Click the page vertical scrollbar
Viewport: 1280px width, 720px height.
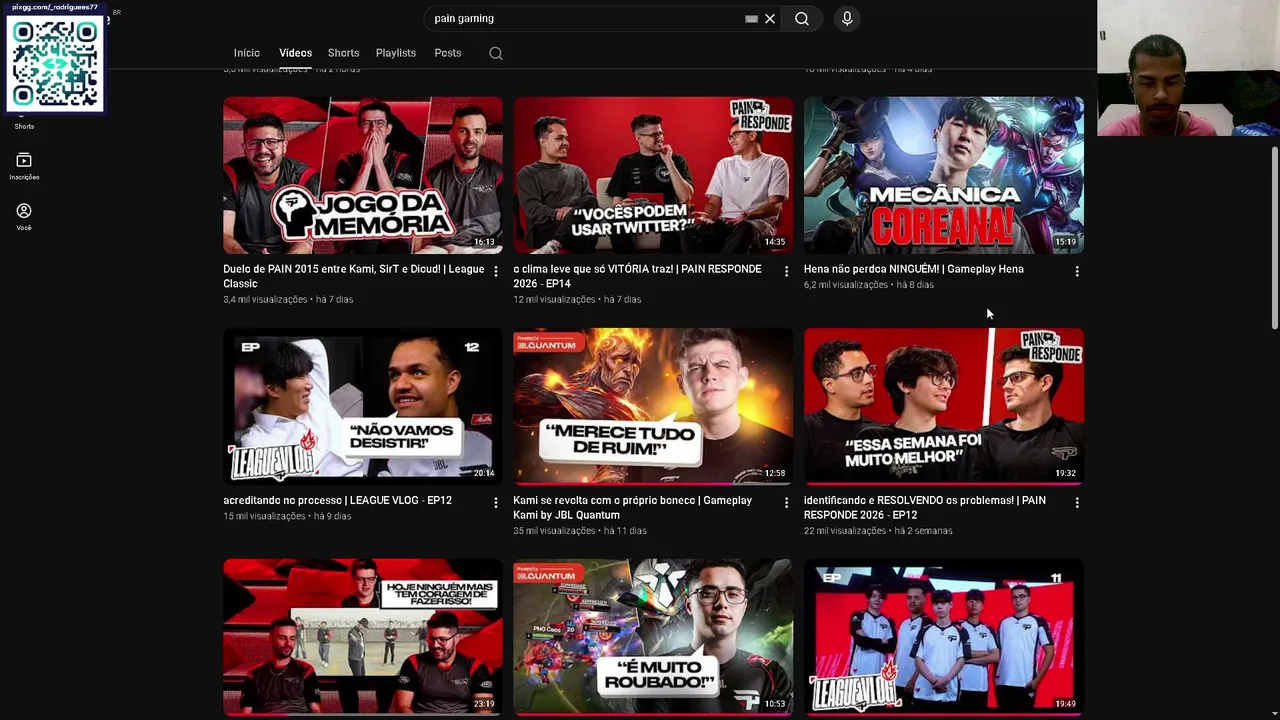[x=1274, y=238]
